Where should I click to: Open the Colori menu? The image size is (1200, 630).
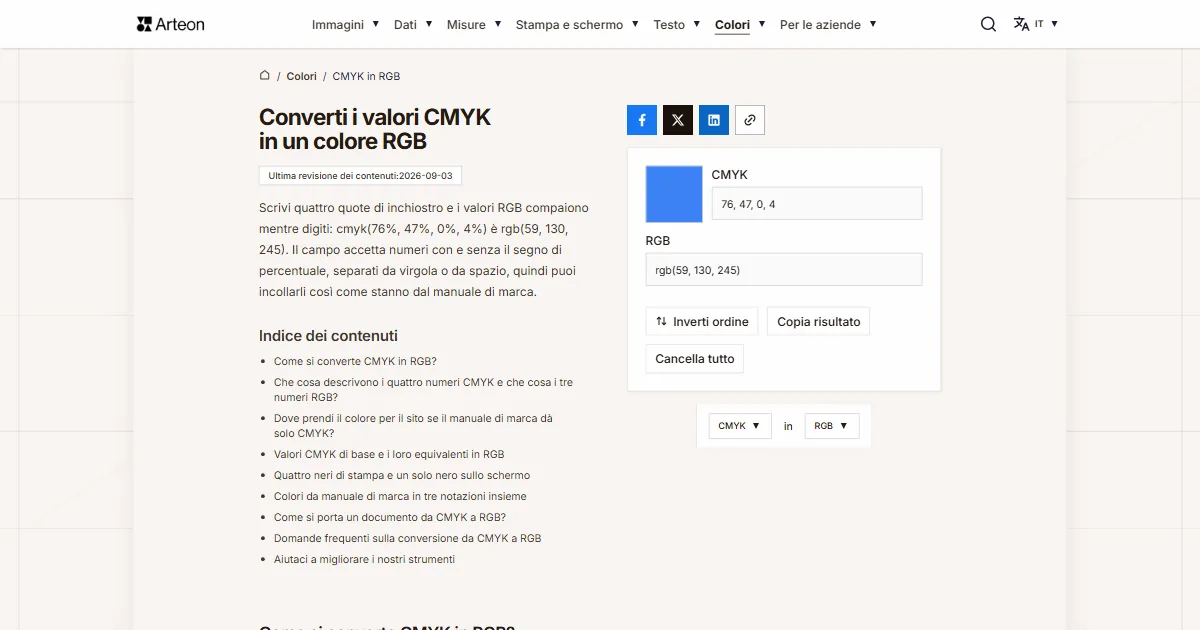click(740, 24)
